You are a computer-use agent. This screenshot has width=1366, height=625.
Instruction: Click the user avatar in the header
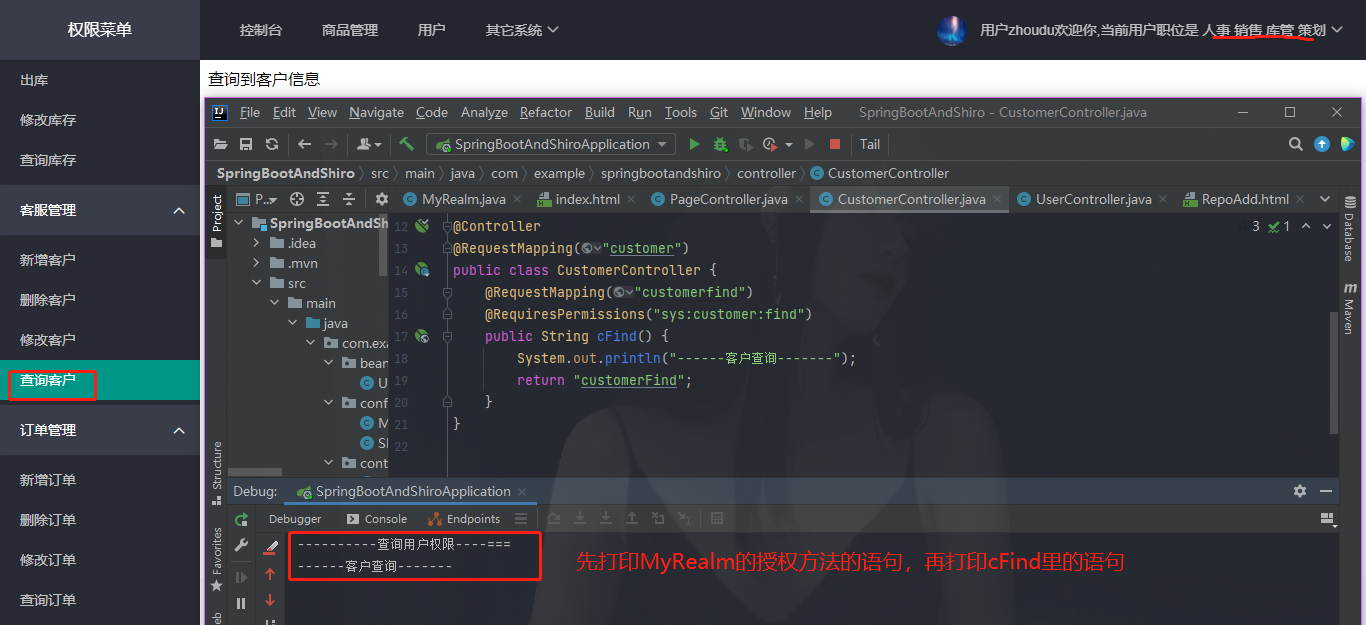pos(952,30)
